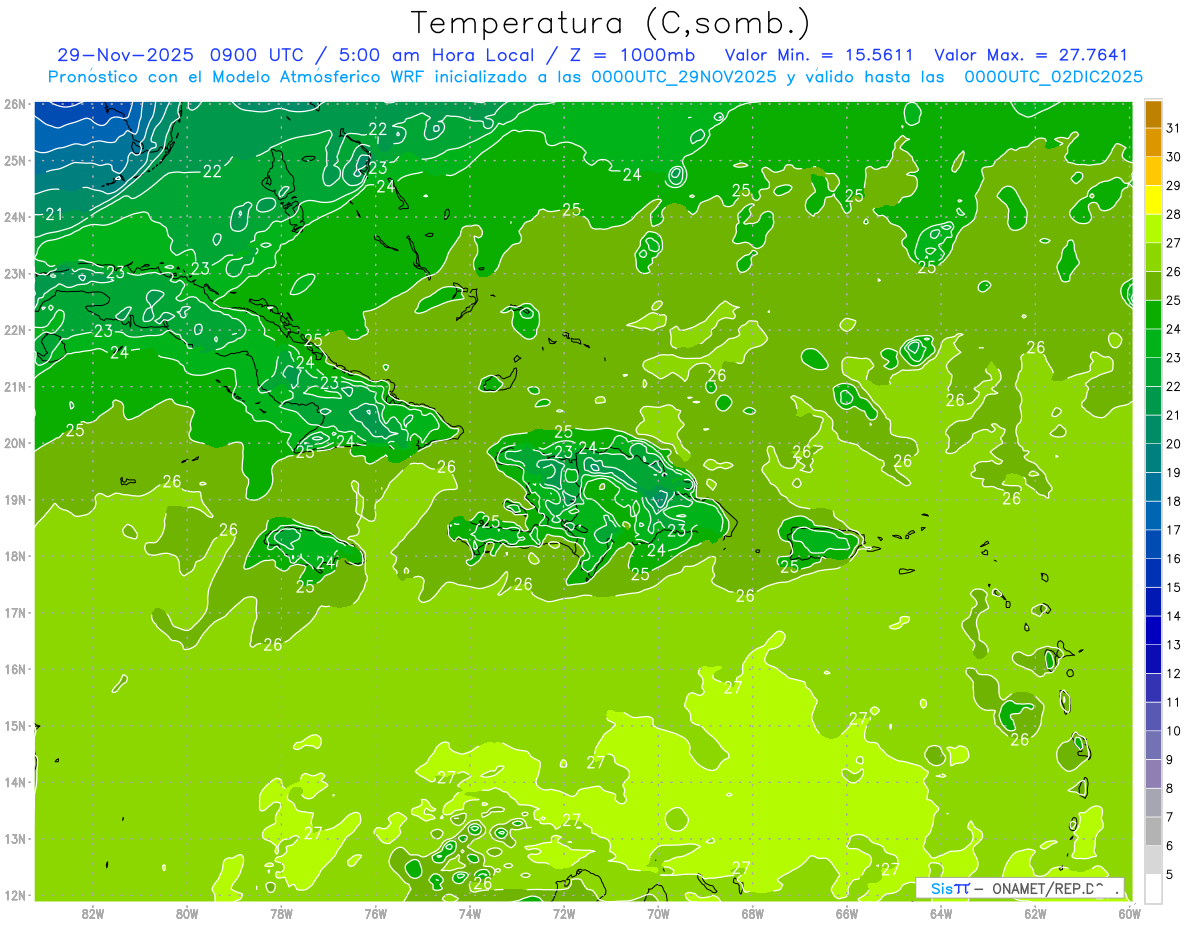The width and height of the screenshot is (1200, 927).
Task: Click the color bar legend value 12
Action: (1174, 673)
